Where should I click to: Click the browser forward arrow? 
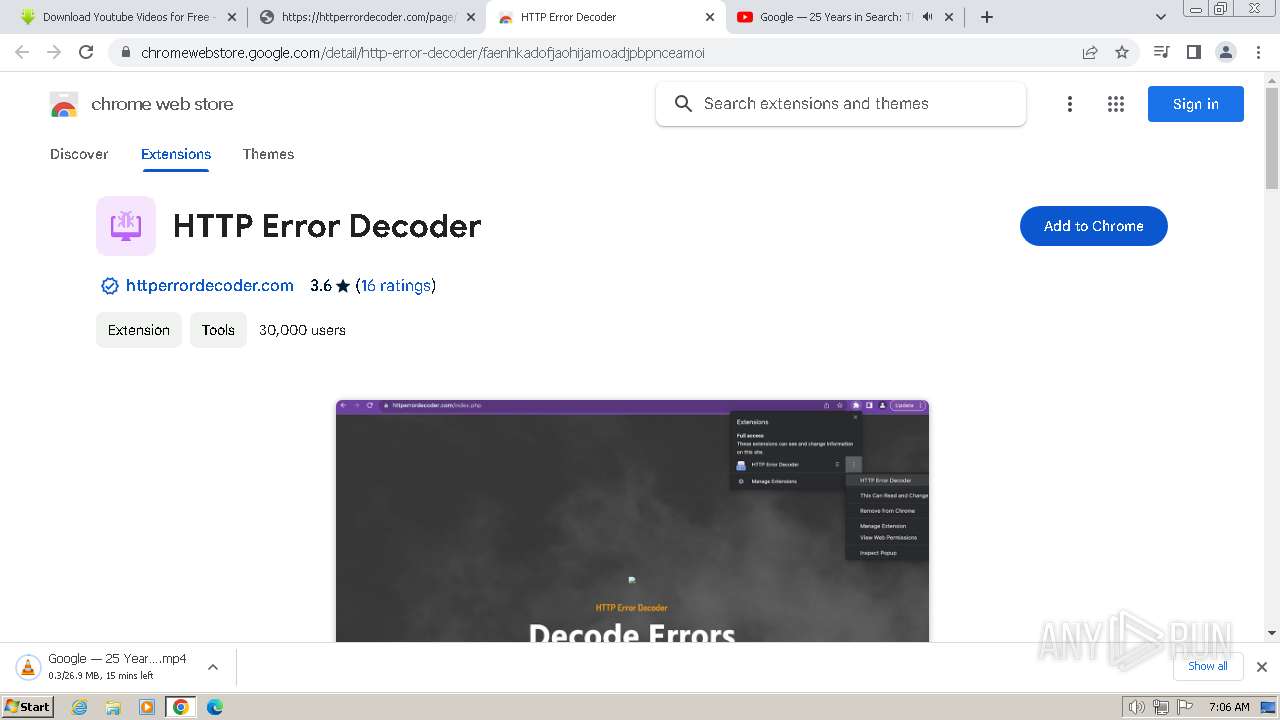click(54, 52)
